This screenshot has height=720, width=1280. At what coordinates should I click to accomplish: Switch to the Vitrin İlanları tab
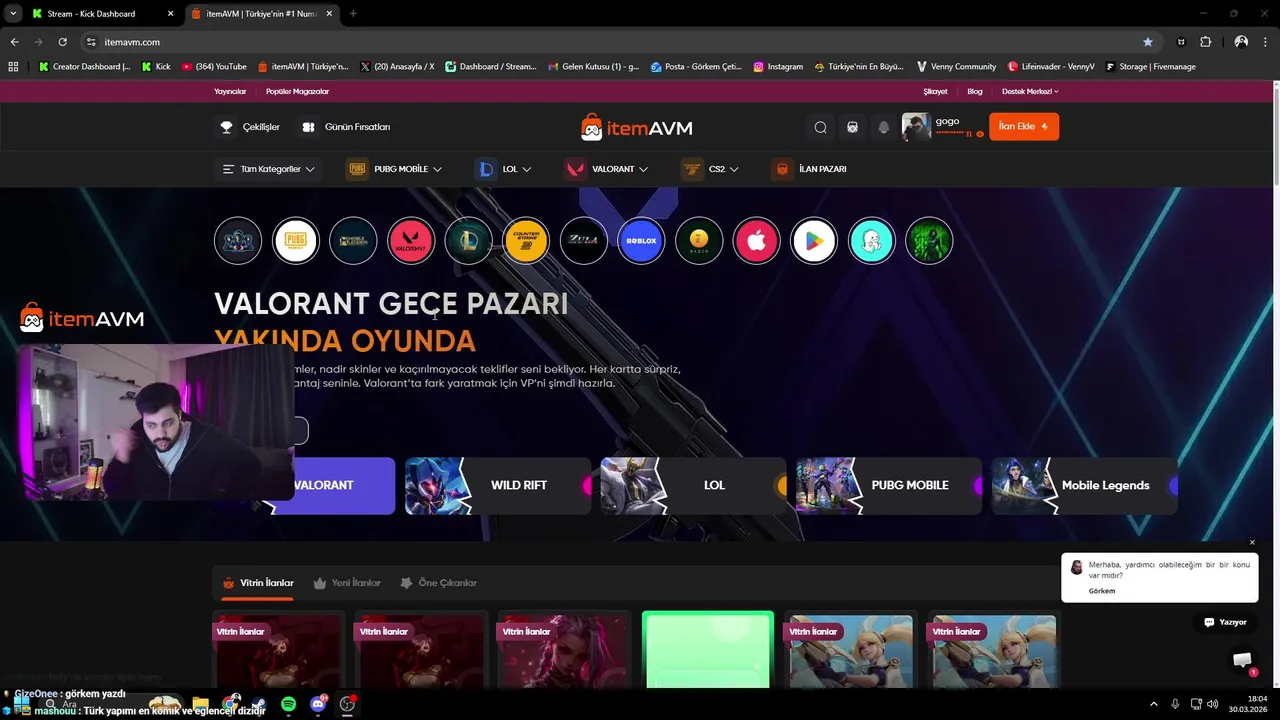[x=258, y=583]
